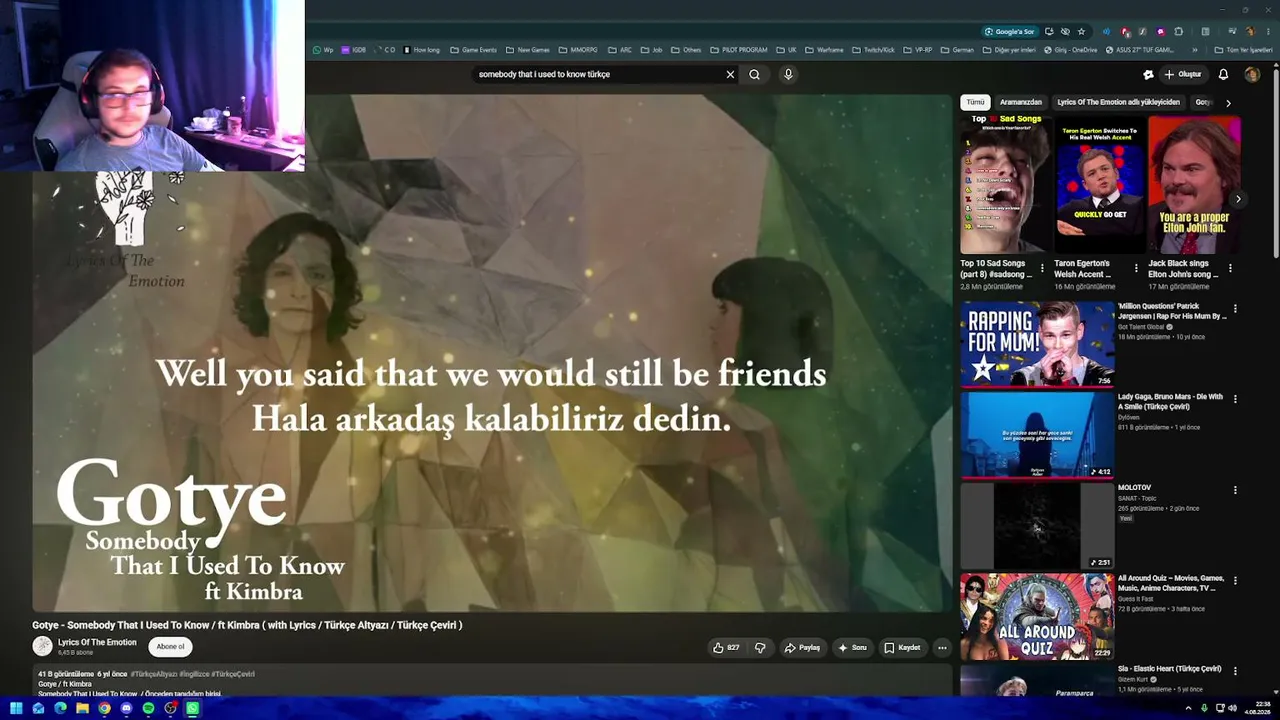Like the video with thumbs up
The image size is (1280, 720).
pos(726,648)
